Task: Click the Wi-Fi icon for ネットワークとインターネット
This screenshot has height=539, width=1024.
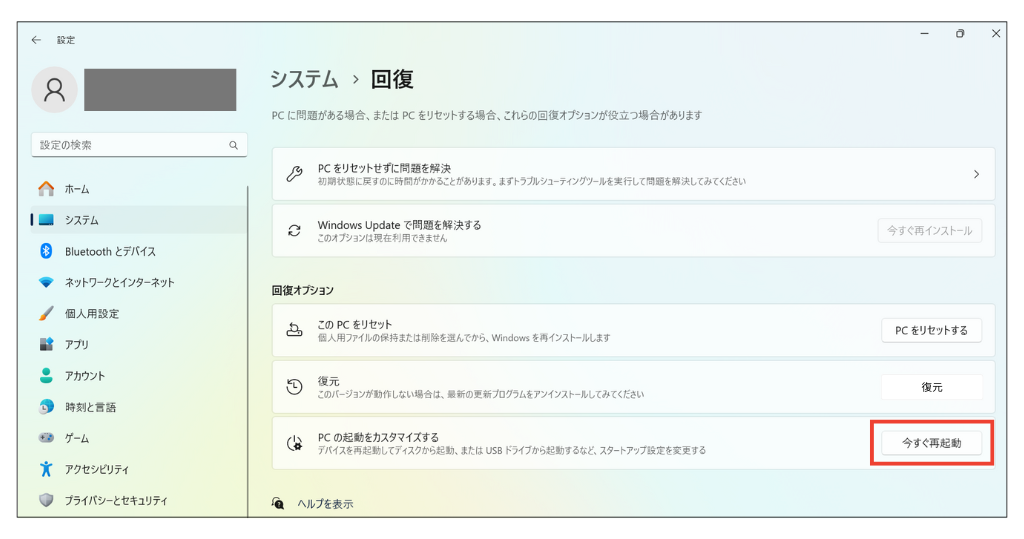Action: pos(46,282)
